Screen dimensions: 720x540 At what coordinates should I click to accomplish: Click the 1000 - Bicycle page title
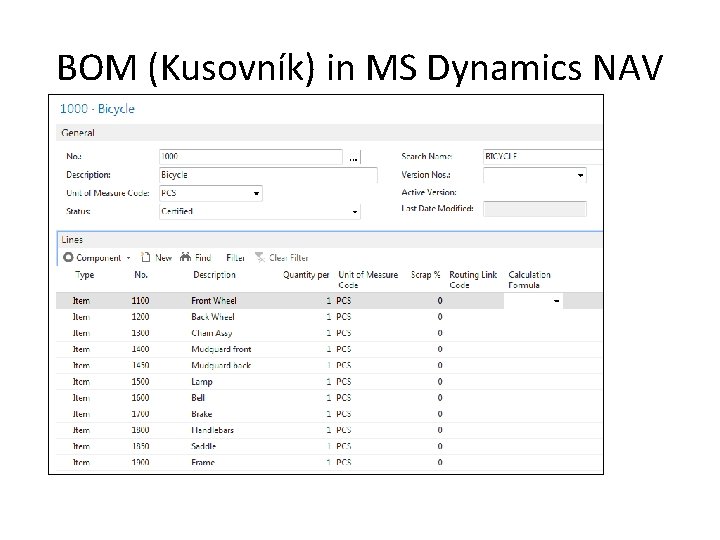pos(97,109)
